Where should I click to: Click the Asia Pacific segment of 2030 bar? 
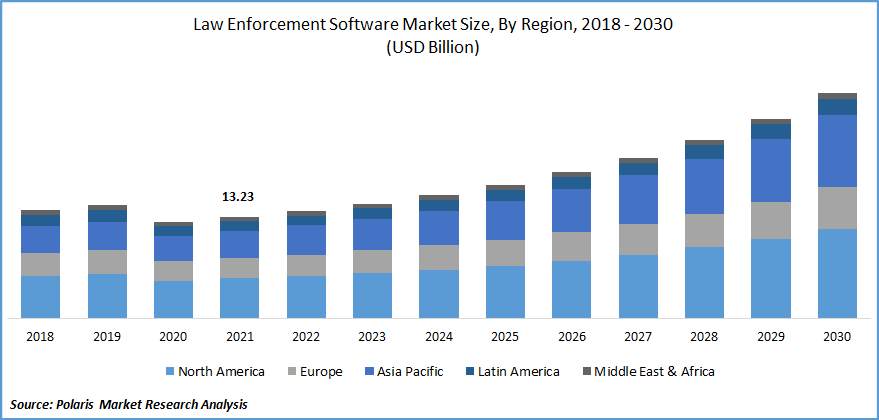click(x=837, y=150)
